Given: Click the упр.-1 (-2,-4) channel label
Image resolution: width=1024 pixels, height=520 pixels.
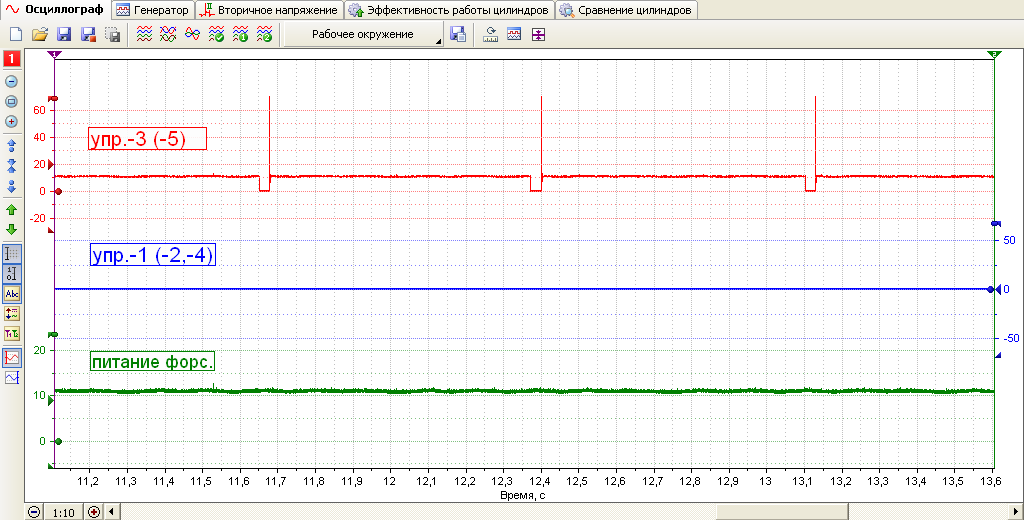Looking at the screenshot, I should [153, 254].
